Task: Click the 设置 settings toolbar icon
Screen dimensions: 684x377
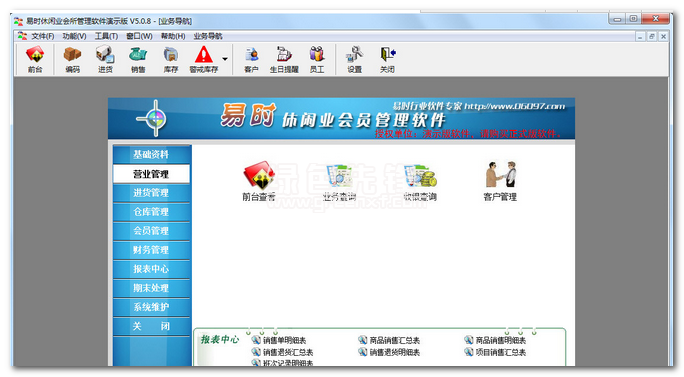Action: (355, 59)
